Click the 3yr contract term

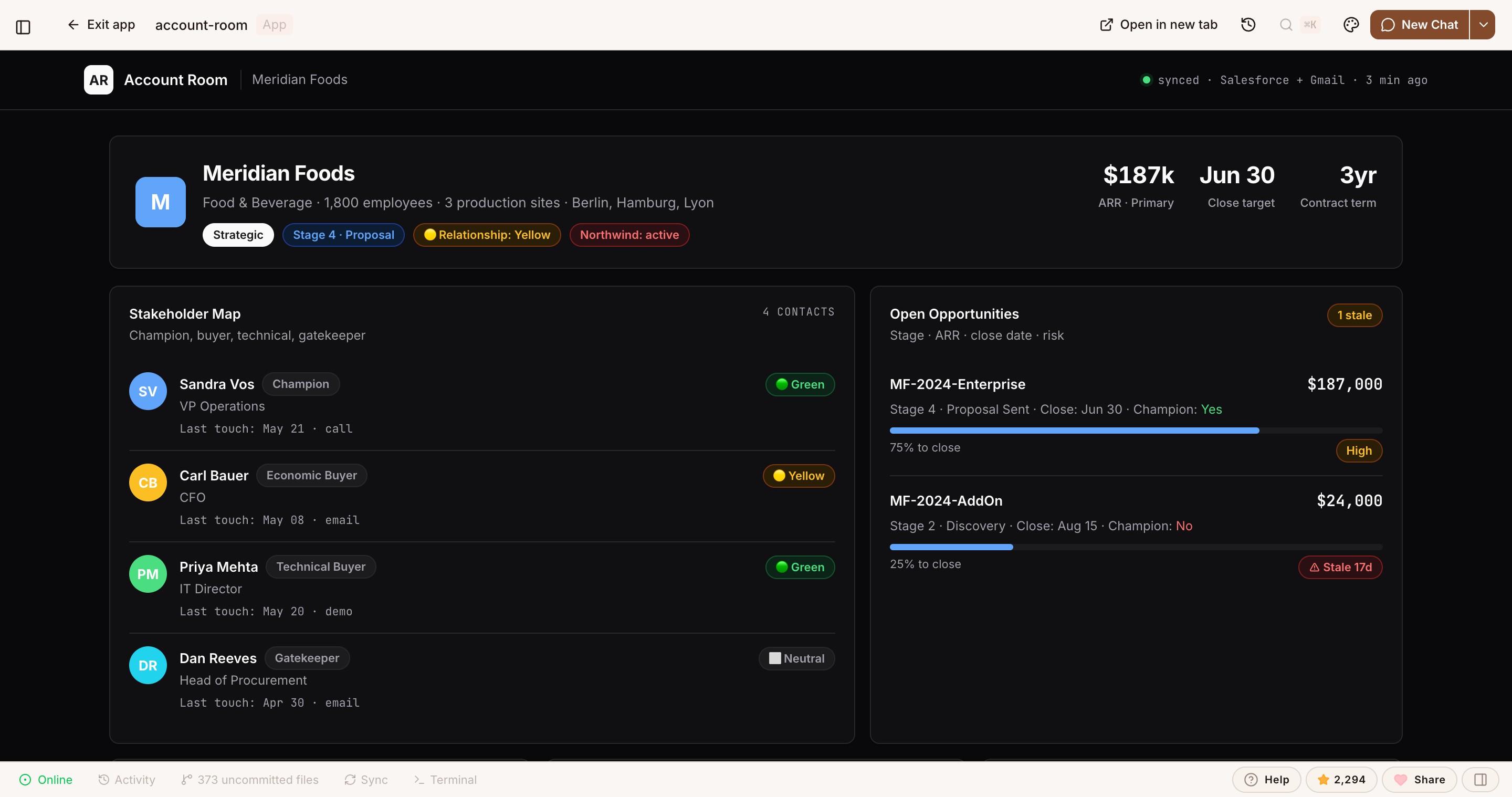tap(1338, 185)
